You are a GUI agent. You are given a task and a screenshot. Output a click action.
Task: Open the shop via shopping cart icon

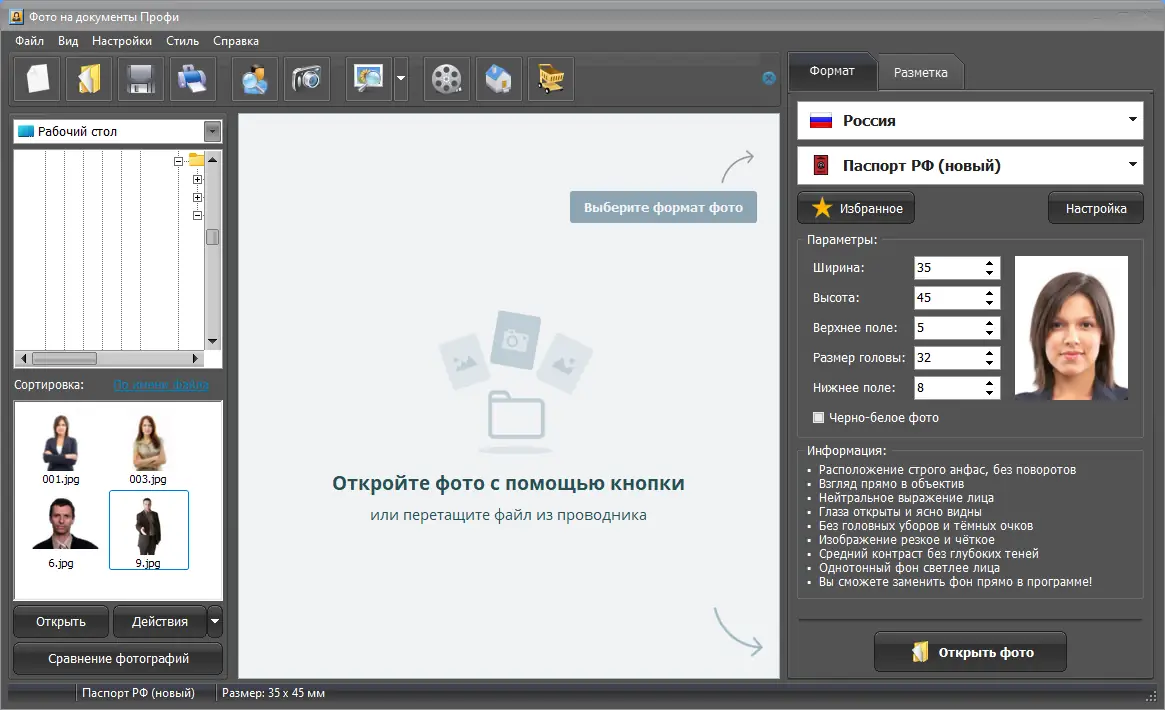click(550, 79)
